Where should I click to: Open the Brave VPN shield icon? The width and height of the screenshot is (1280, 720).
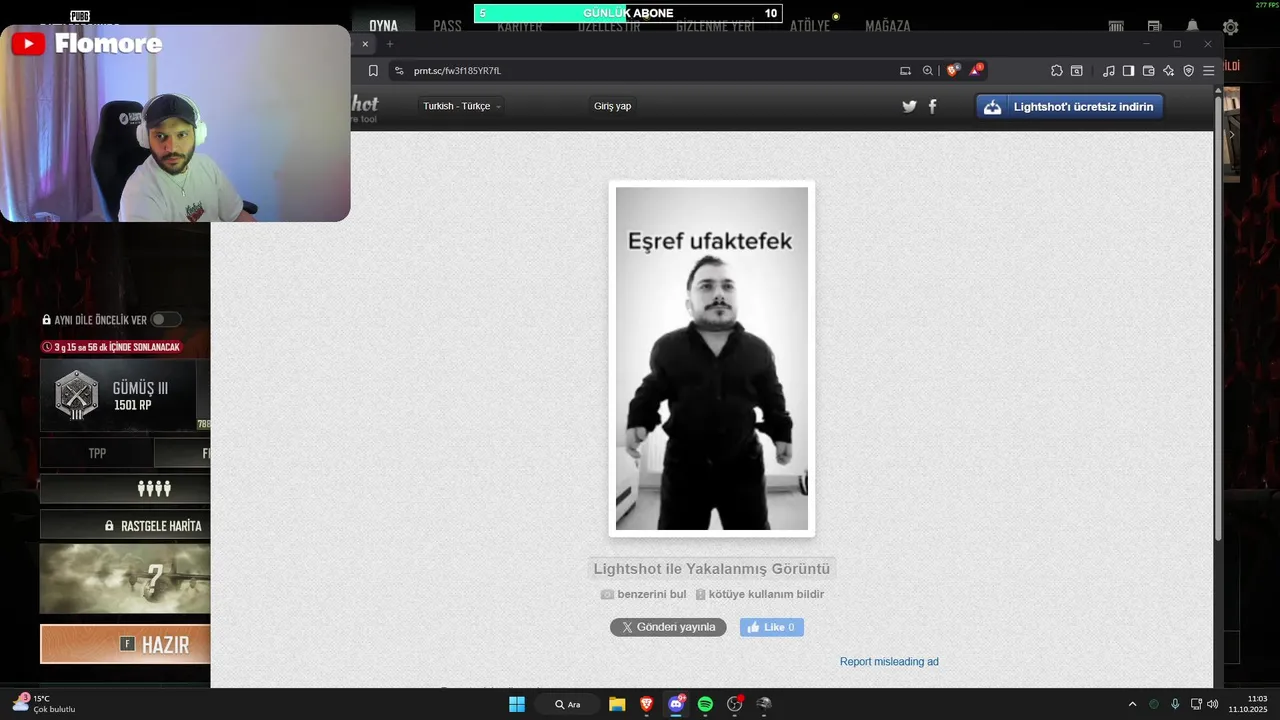coord(1189,71)
